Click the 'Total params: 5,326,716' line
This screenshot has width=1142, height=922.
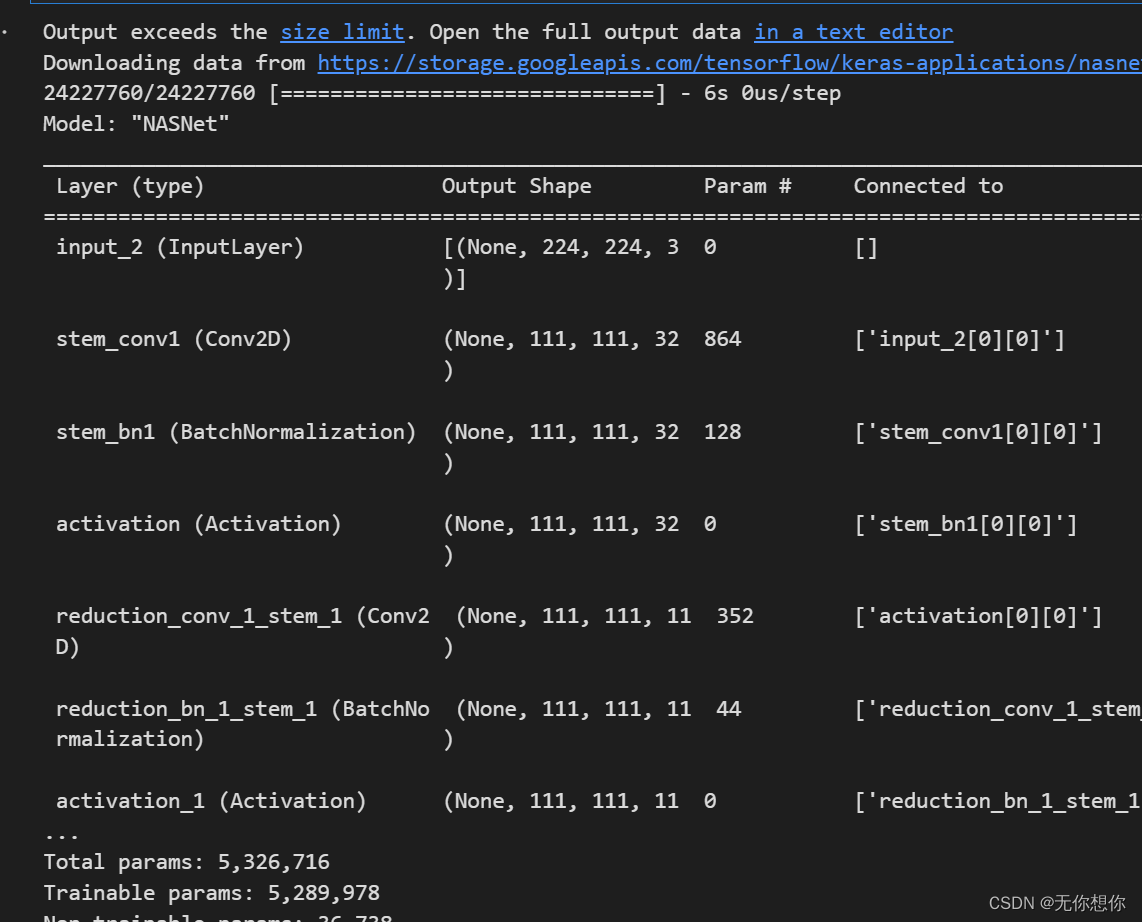coord(186,862)
